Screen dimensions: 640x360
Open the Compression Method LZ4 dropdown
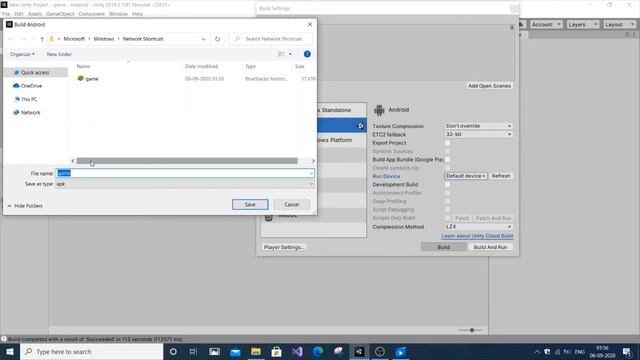click(478, 227)
